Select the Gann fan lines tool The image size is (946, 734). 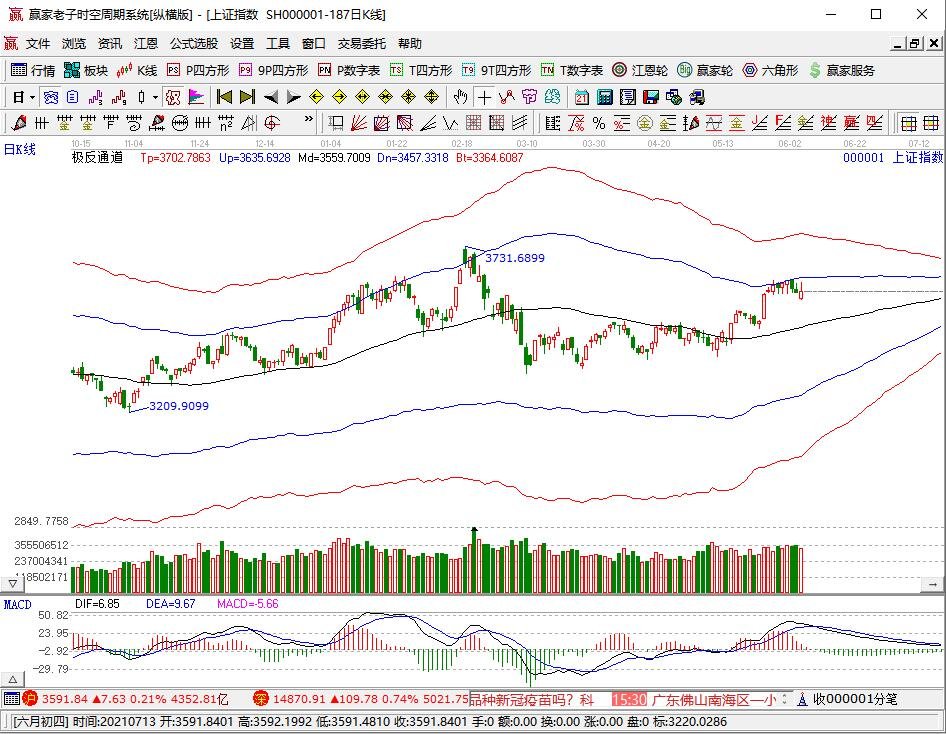[359, 123]
